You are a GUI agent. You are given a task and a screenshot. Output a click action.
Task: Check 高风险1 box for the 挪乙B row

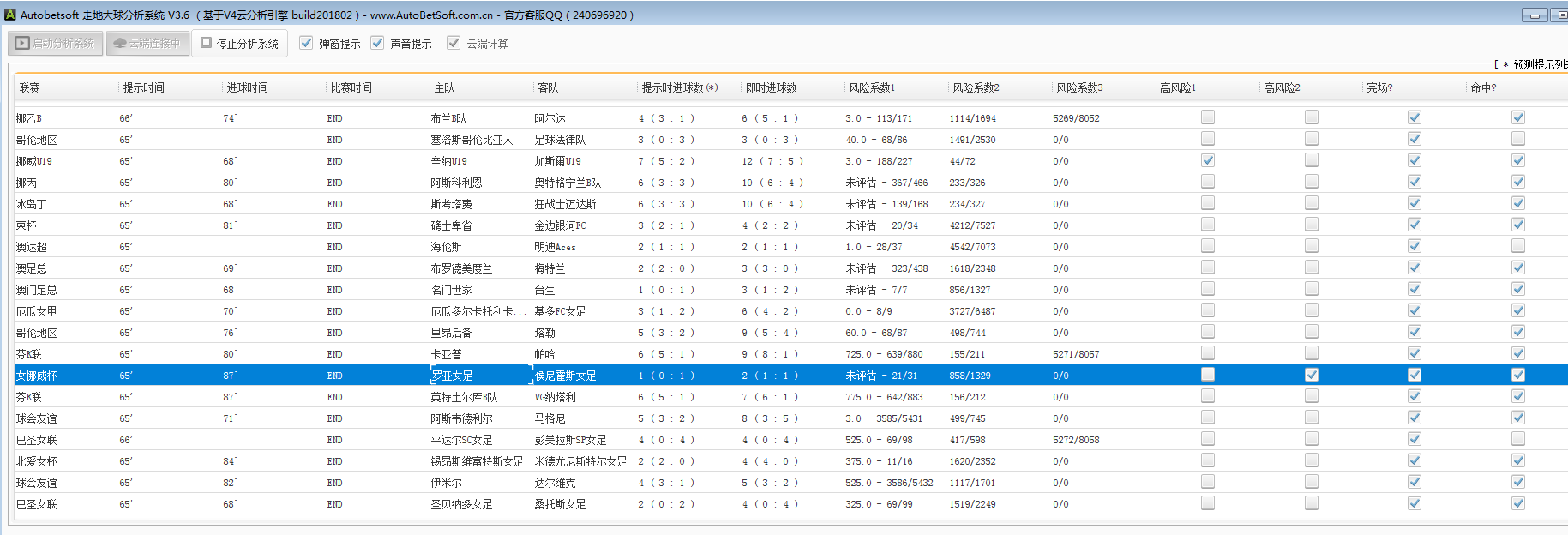click(1208, 117)
